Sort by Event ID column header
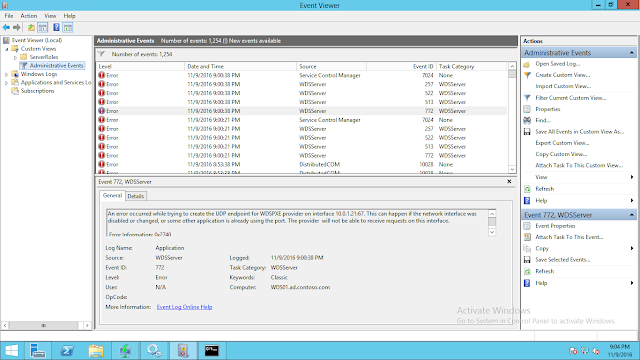 (x=401, y=67)
